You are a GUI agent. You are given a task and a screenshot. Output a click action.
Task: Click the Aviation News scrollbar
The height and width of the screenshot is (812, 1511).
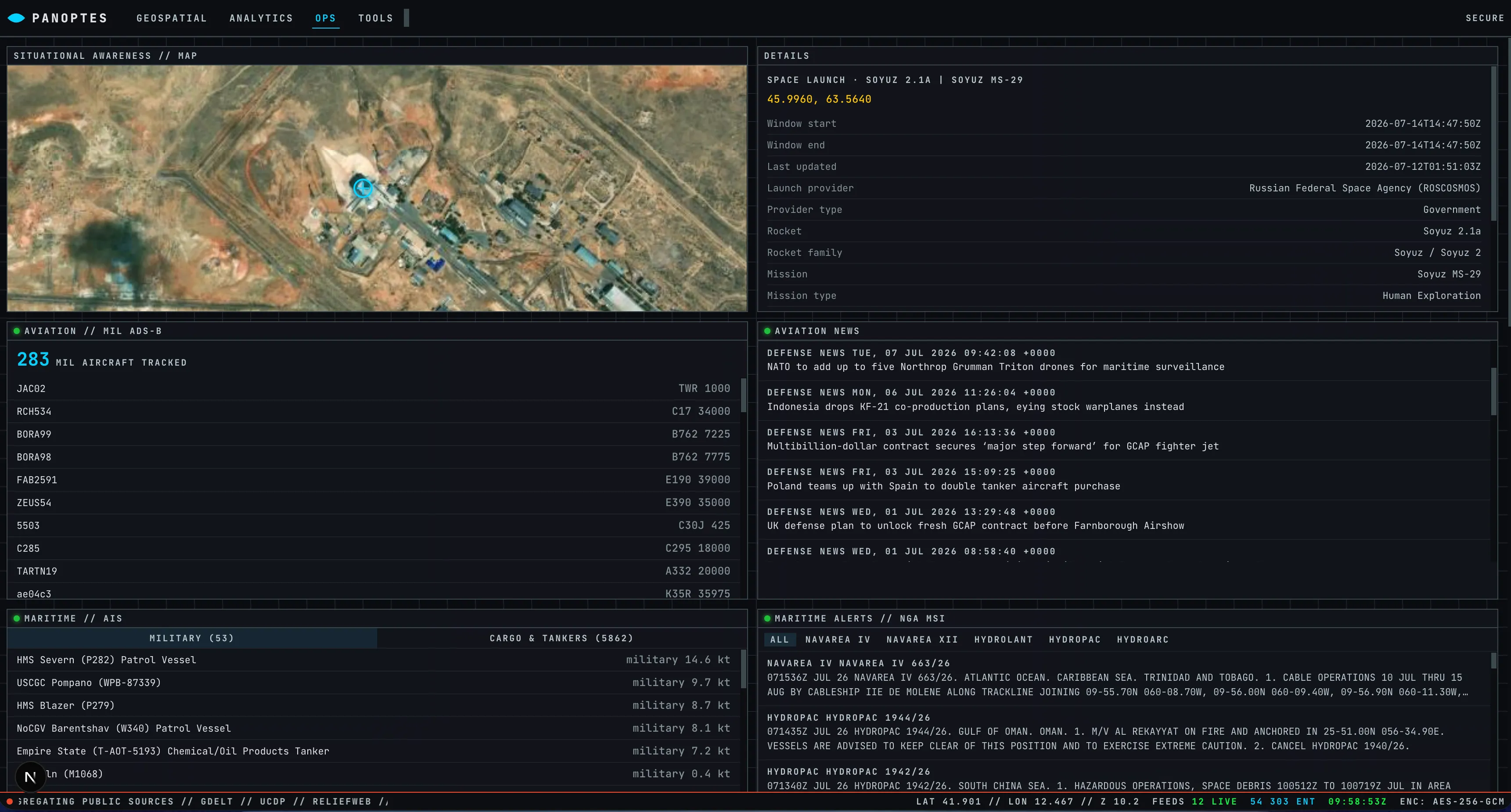[1494, 392]
